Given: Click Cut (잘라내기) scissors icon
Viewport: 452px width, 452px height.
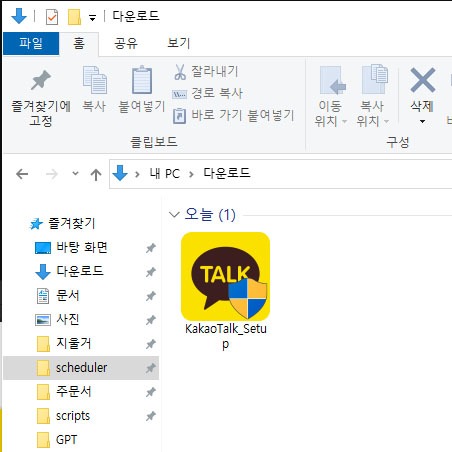Looking at the screenshot, I should coord(180,72).
